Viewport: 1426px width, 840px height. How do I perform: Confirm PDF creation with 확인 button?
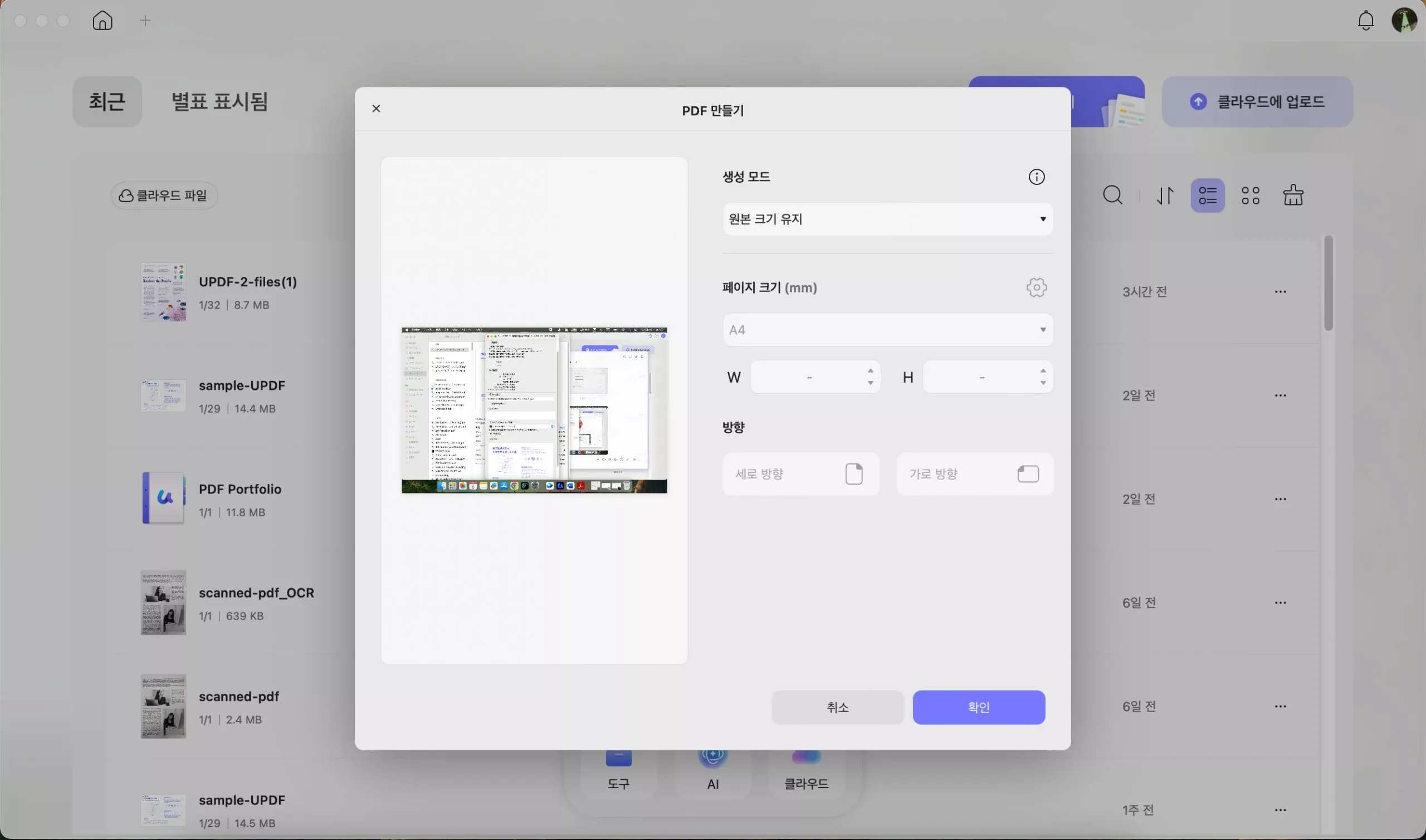coord(978,707)
